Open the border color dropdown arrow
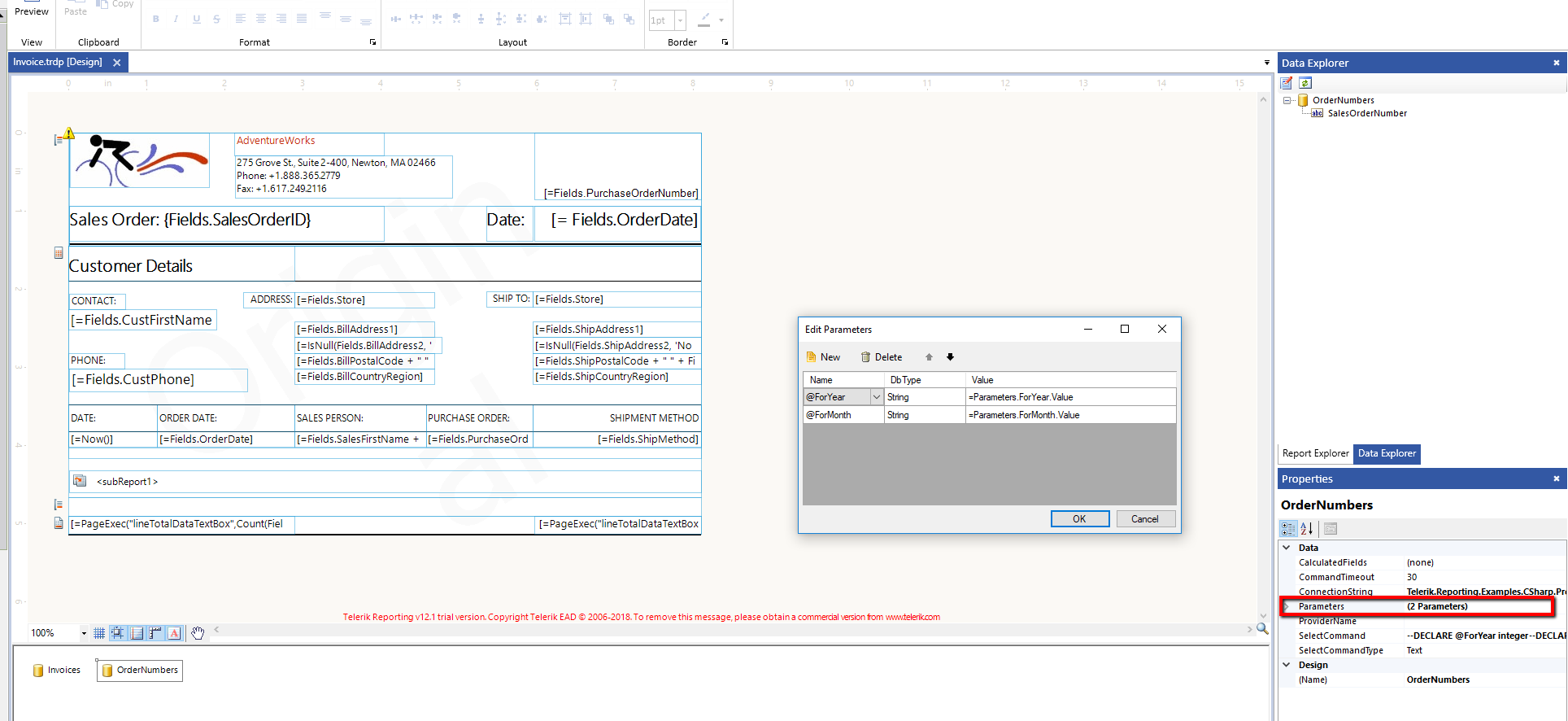This screenshot has width=1568, height=721. [721, 20]
